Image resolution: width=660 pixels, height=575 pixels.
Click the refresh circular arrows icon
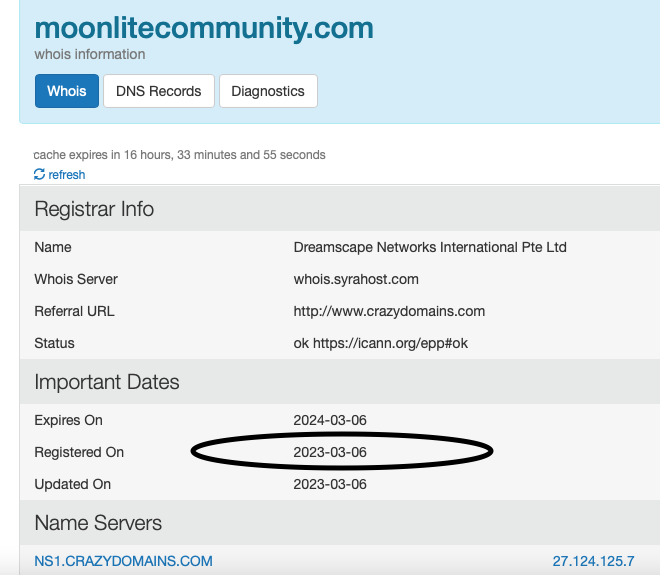[x=39, y=174]
